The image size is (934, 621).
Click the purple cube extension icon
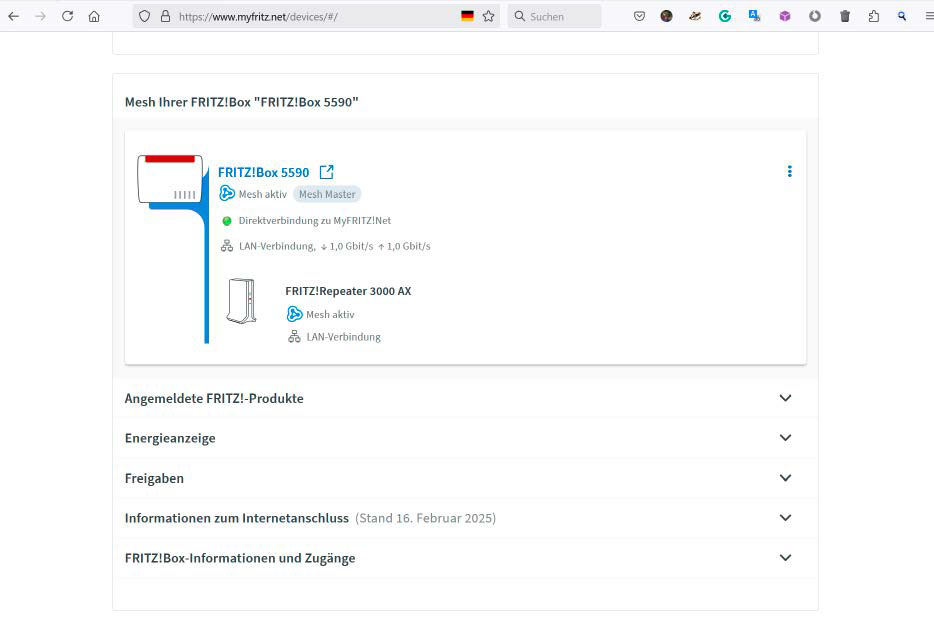pos(785,16)
